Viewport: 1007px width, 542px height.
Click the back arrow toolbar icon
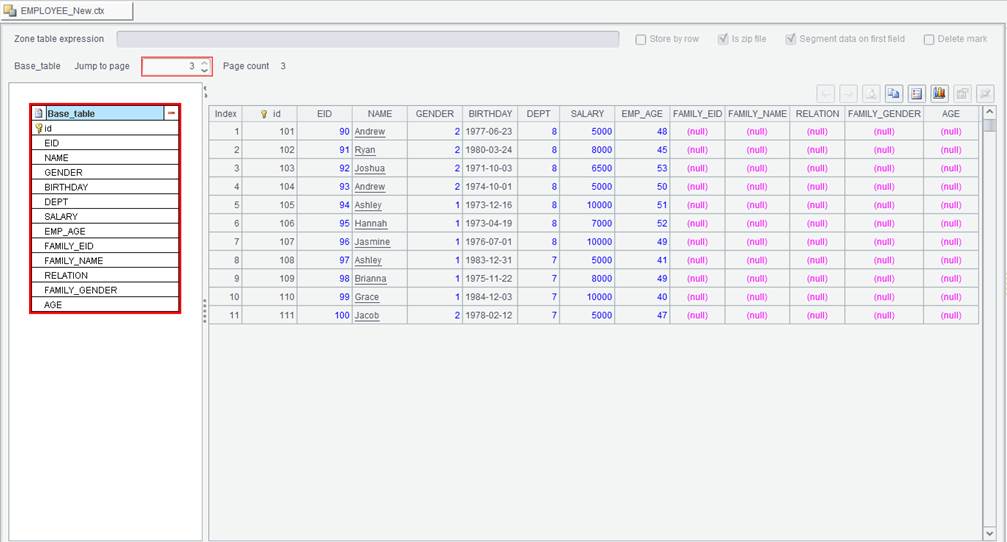point(825,94)
